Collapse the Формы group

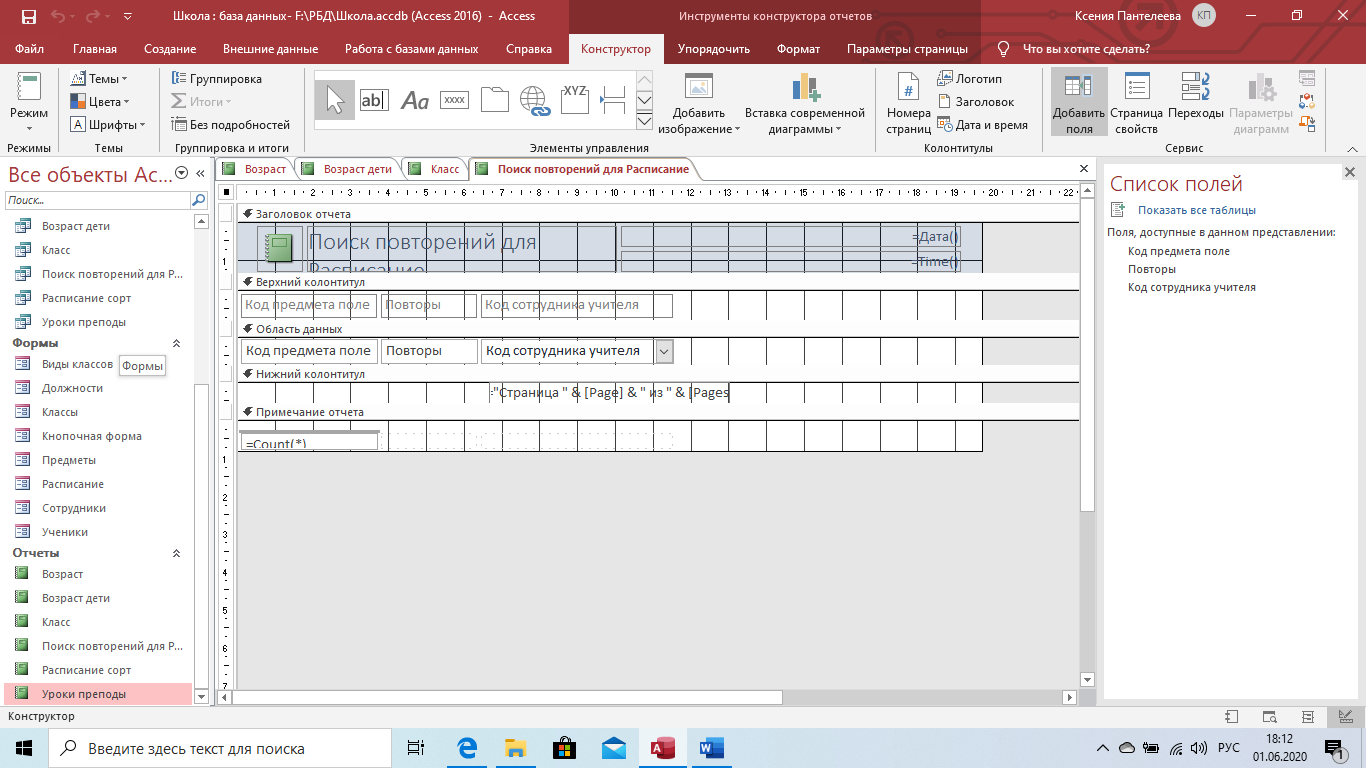177,343
